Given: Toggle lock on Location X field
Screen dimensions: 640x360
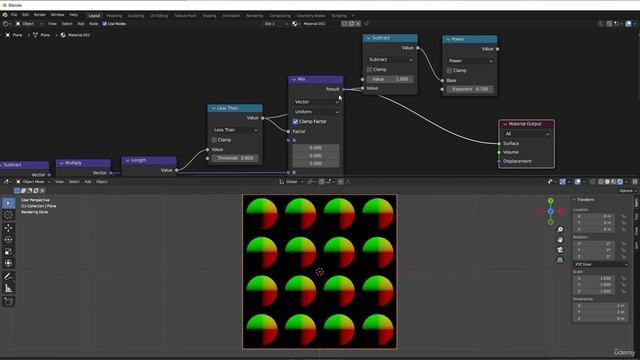Looking at the screenshot, I should (x=623, y=216).
